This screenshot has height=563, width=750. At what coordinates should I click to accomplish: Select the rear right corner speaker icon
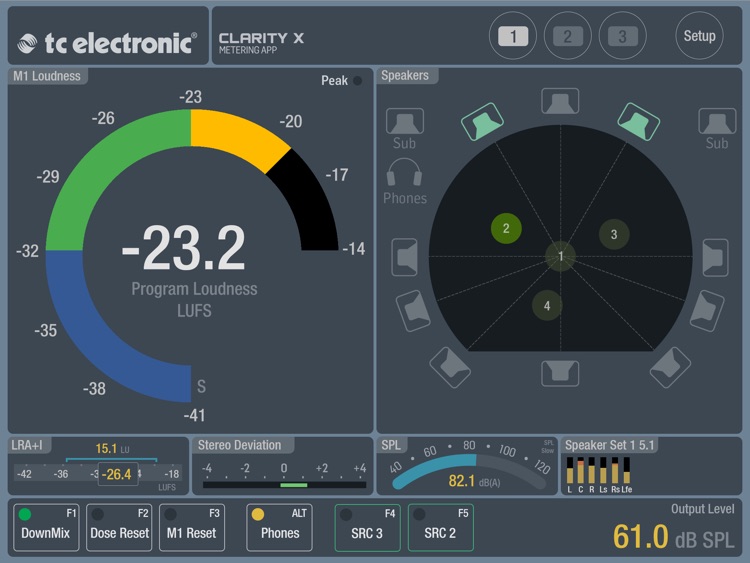click(671, 367)
